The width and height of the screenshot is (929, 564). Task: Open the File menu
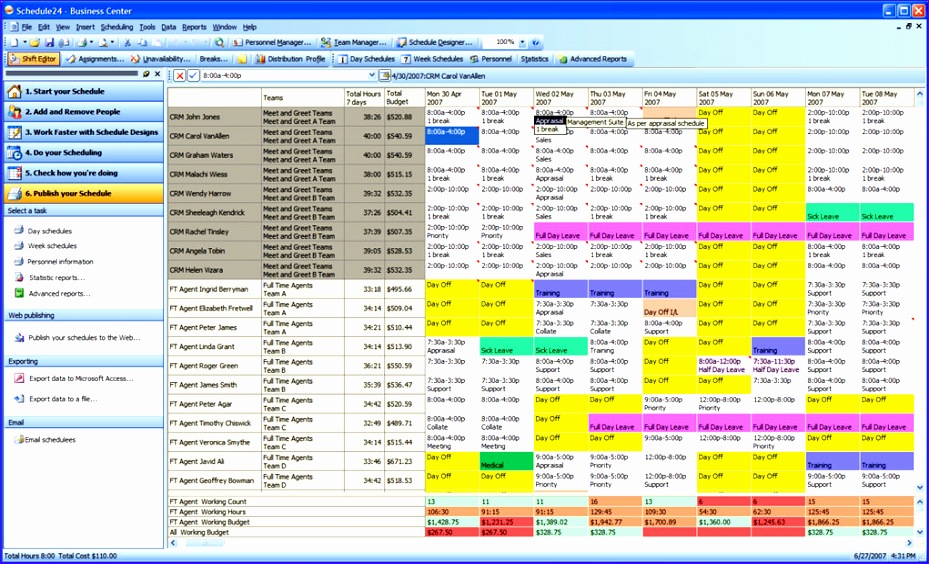tap(27, 27)
